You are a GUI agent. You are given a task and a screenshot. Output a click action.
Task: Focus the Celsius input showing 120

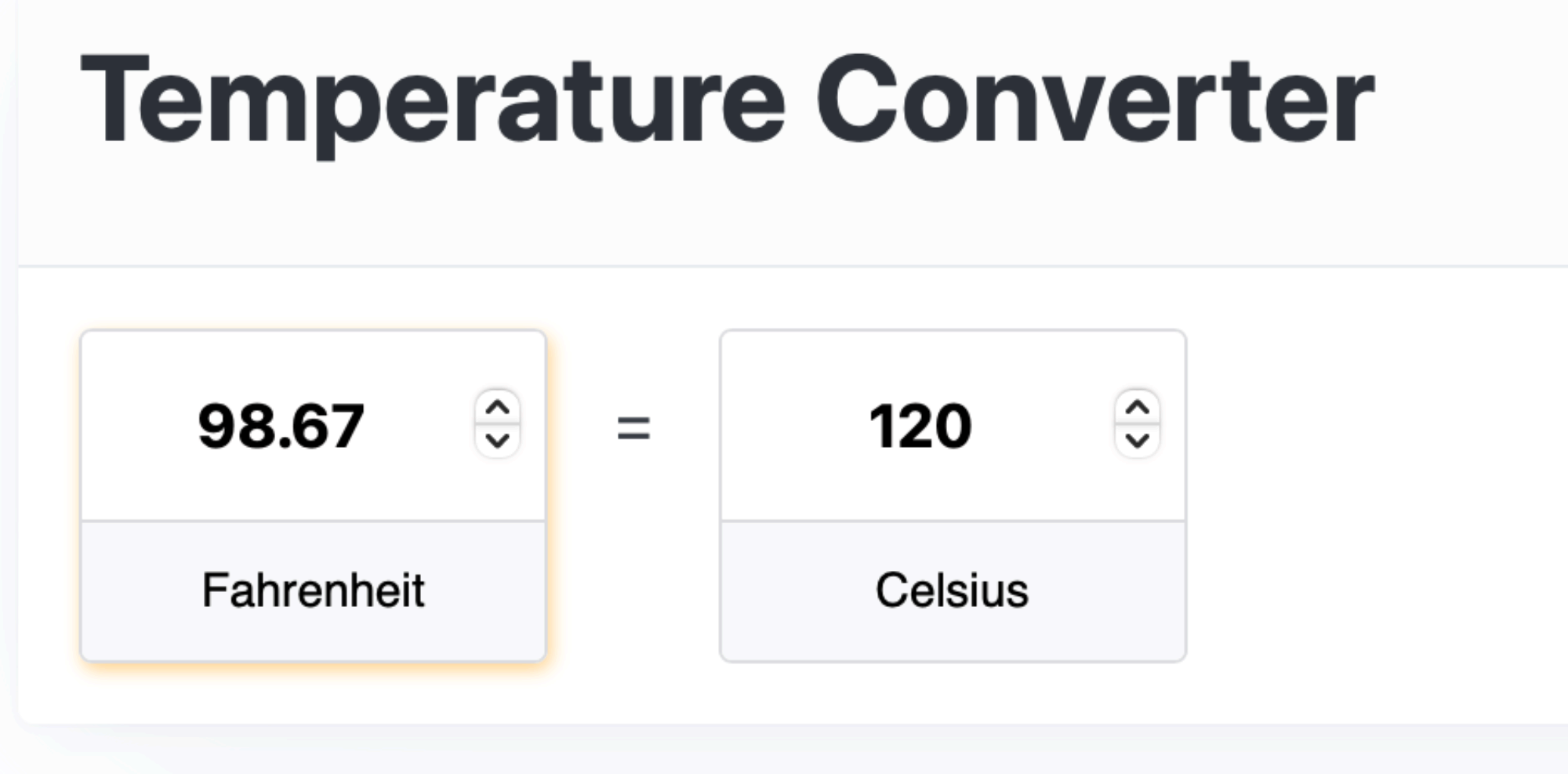point(920,426)
